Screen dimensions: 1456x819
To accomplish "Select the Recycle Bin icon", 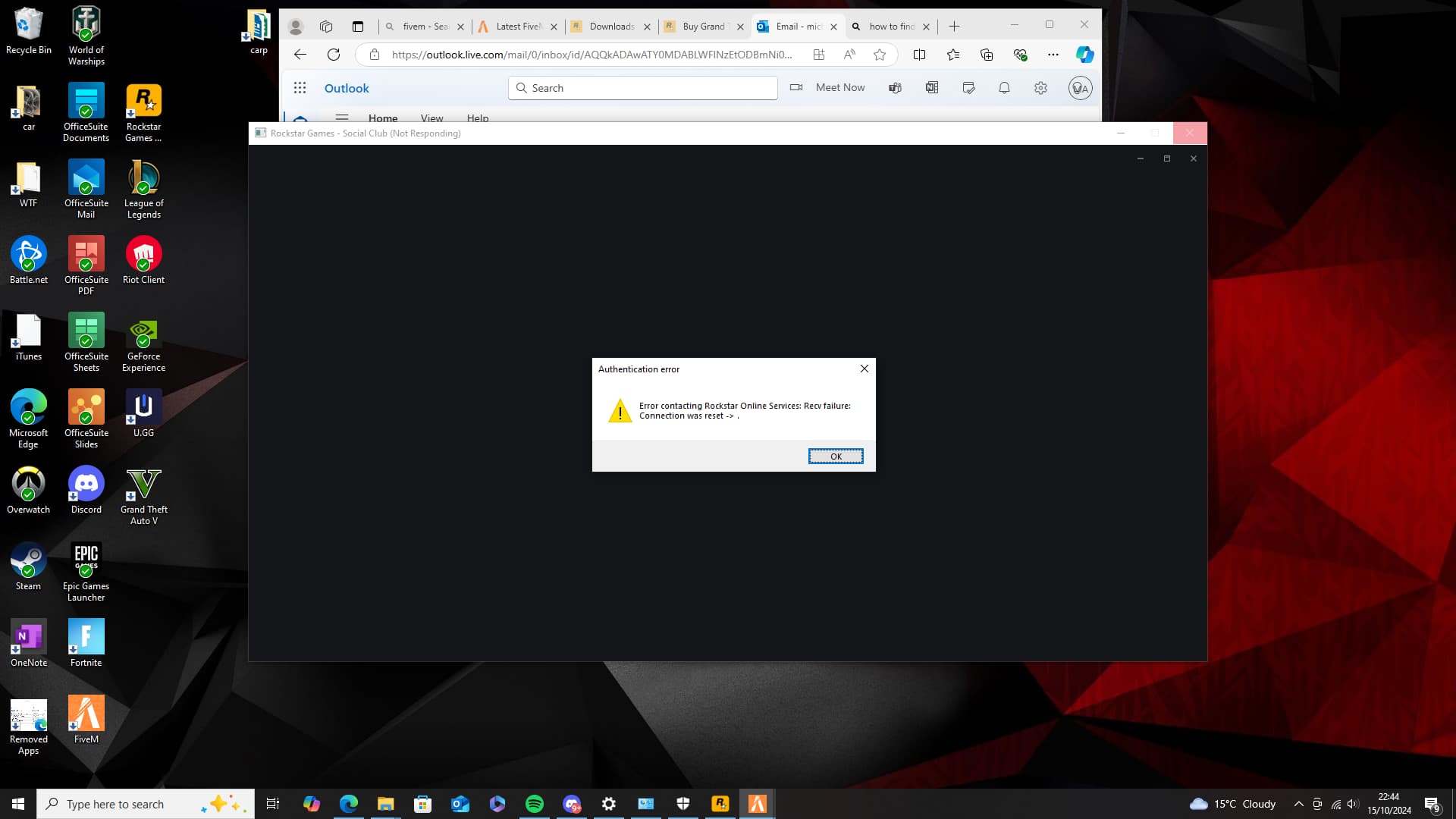I will 28,30.
